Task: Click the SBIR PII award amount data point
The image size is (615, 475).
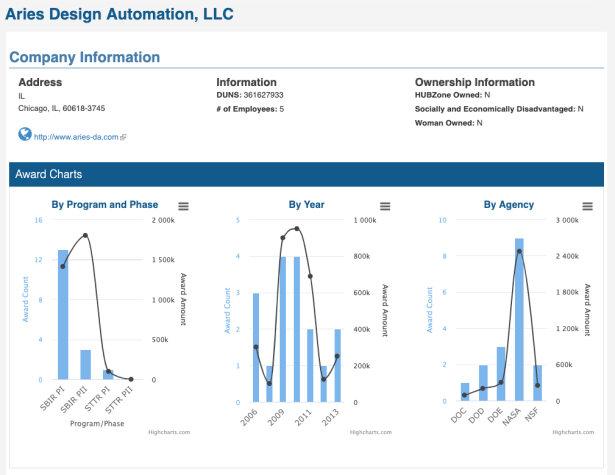Action: point(86,236)
